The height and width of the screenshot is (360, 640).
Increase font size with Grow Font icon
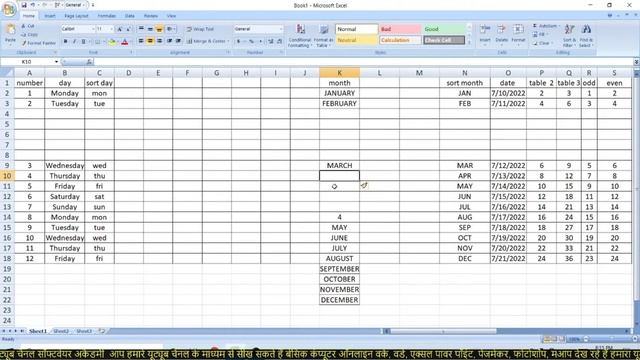pos(120,29)
